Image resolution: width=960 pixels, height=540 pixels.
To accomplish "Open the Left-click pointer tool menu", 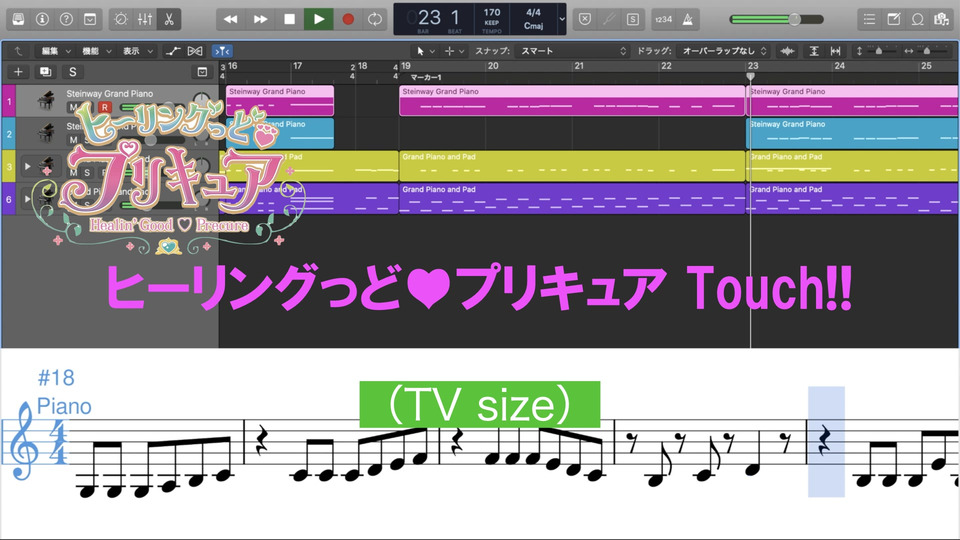I will click(425, 51).
